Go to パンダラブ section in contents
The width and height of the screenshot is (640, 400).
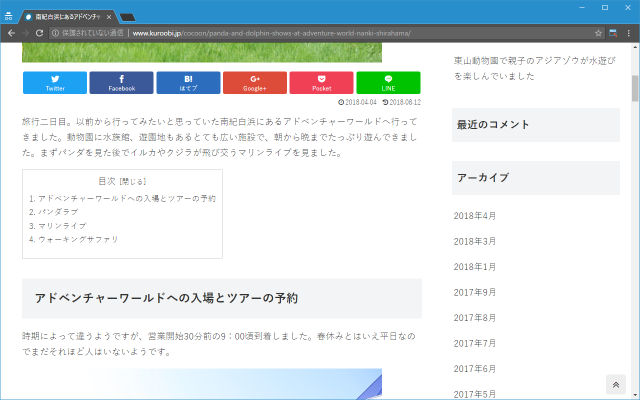coord(58,212)
